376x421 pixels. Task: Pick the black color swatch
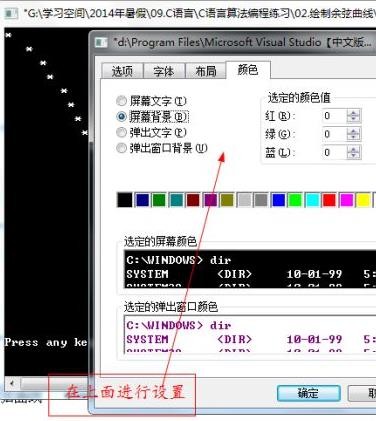pos(125,200)
